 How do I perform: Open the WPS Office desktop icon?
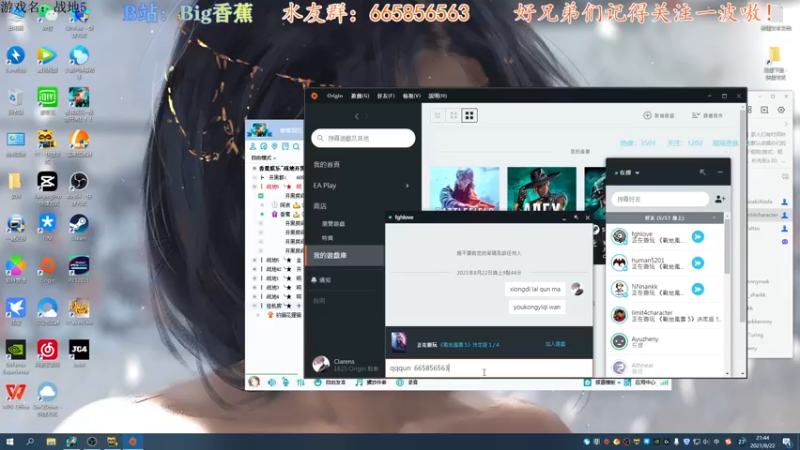click(x=16, y=396)
